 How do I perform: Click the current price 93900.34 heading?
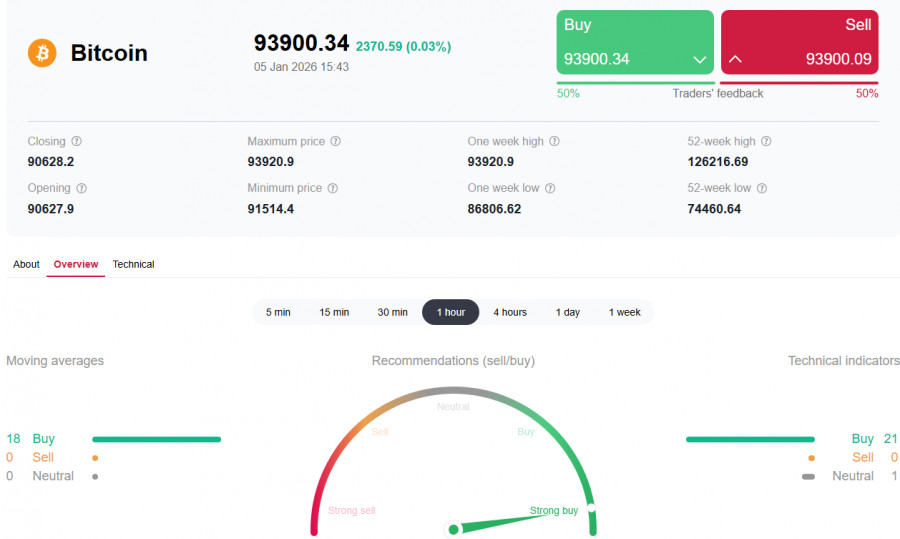coord(301,43)
